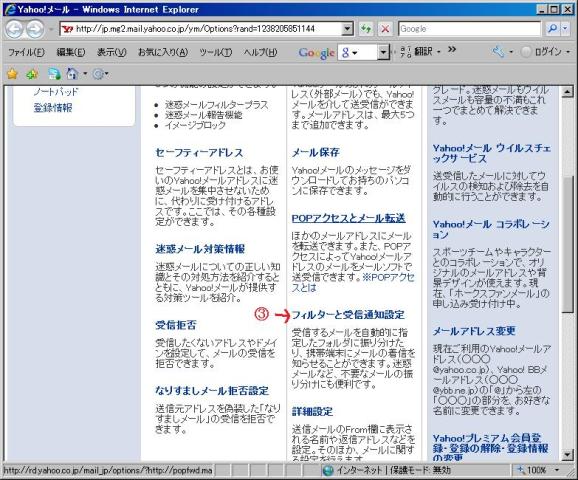Image resolution: width=578 pixels, height=480 pixels.
Task: Open the 表示(V) menu
Action: (x=111, y=52)
